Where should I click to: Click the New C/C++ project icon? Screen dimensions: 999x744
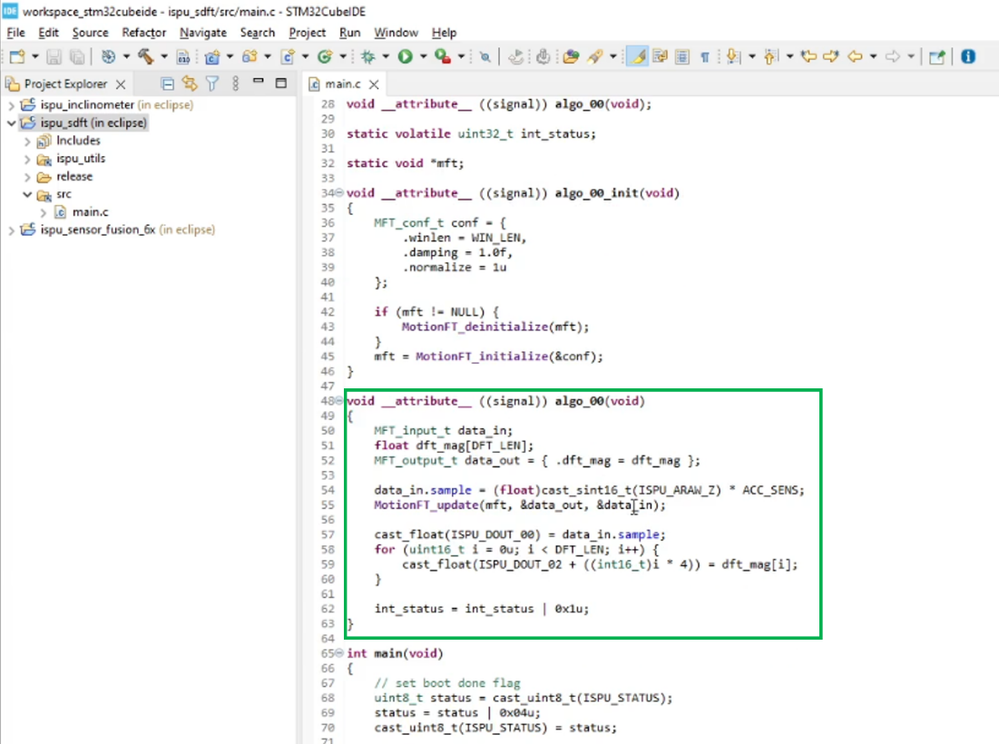tap(212, 57)
